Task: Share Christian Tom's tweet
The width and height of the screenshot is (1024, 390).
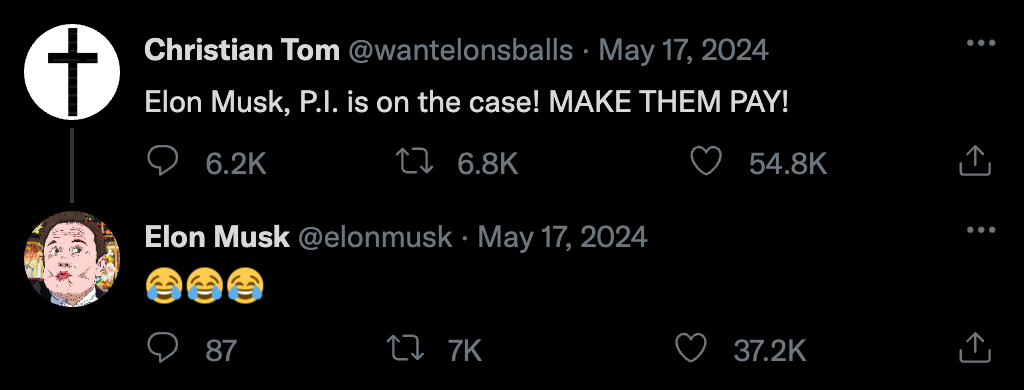Action: [x=974, y=161]
